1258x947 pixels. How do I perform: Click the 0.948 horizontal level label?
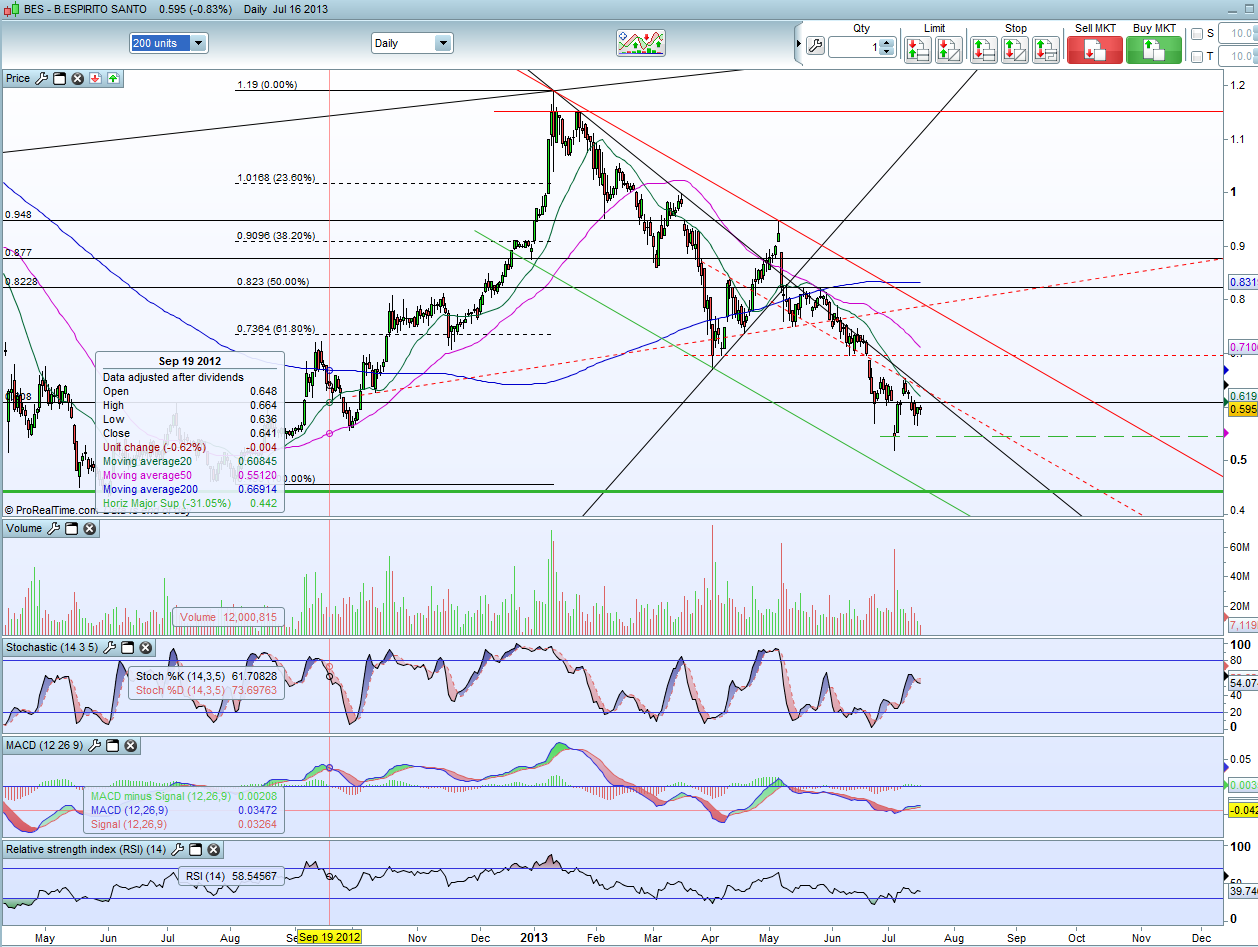(18, 214)
